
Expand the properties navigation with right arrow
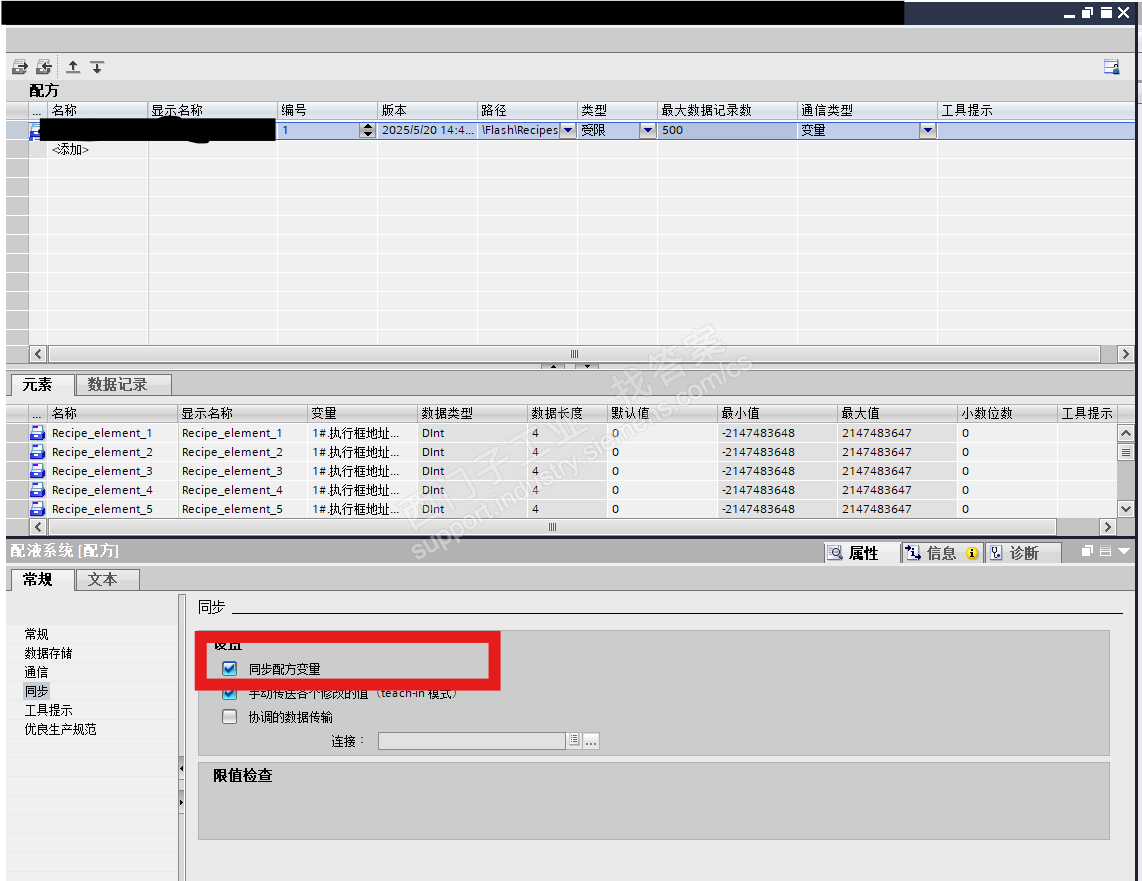pyautogui.click(x=181, y=802)
